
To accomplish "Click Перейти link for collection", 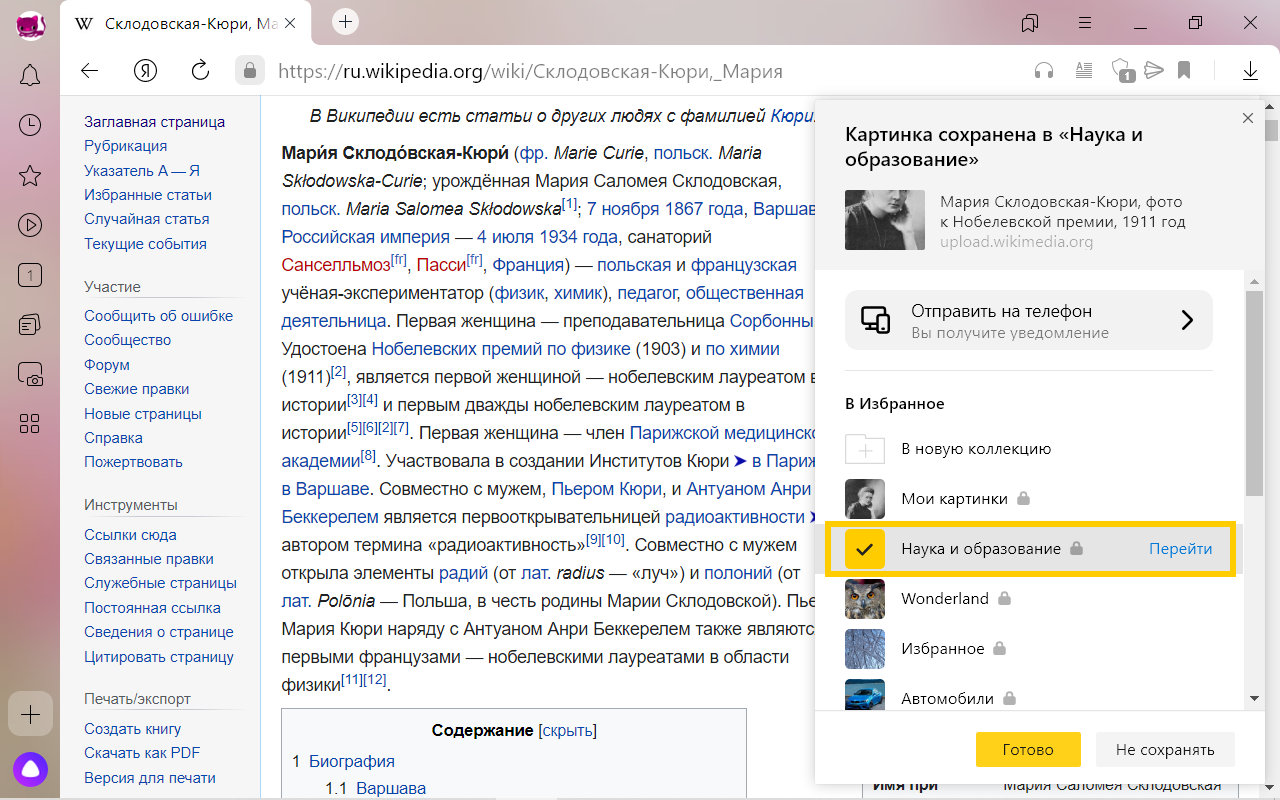I will 1180,549.
